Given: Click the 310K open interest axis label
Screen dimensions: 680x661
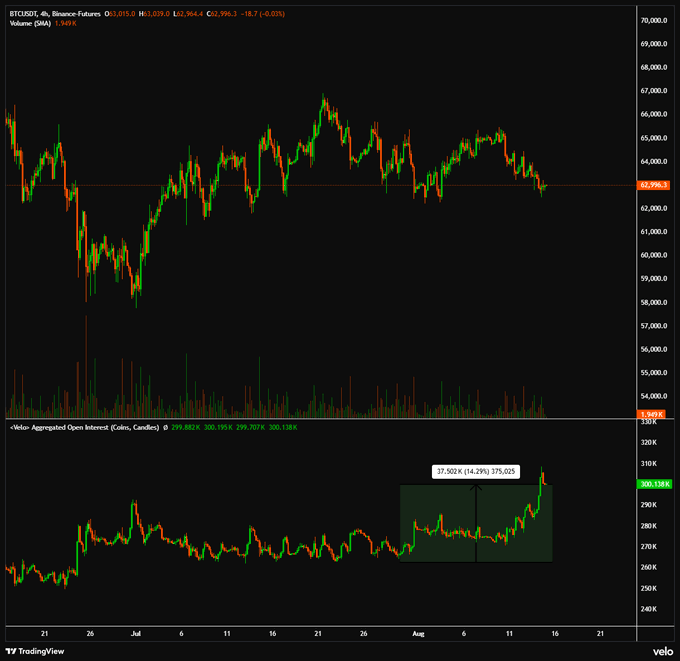Looking at the screenshot, I should pos(649,464).
